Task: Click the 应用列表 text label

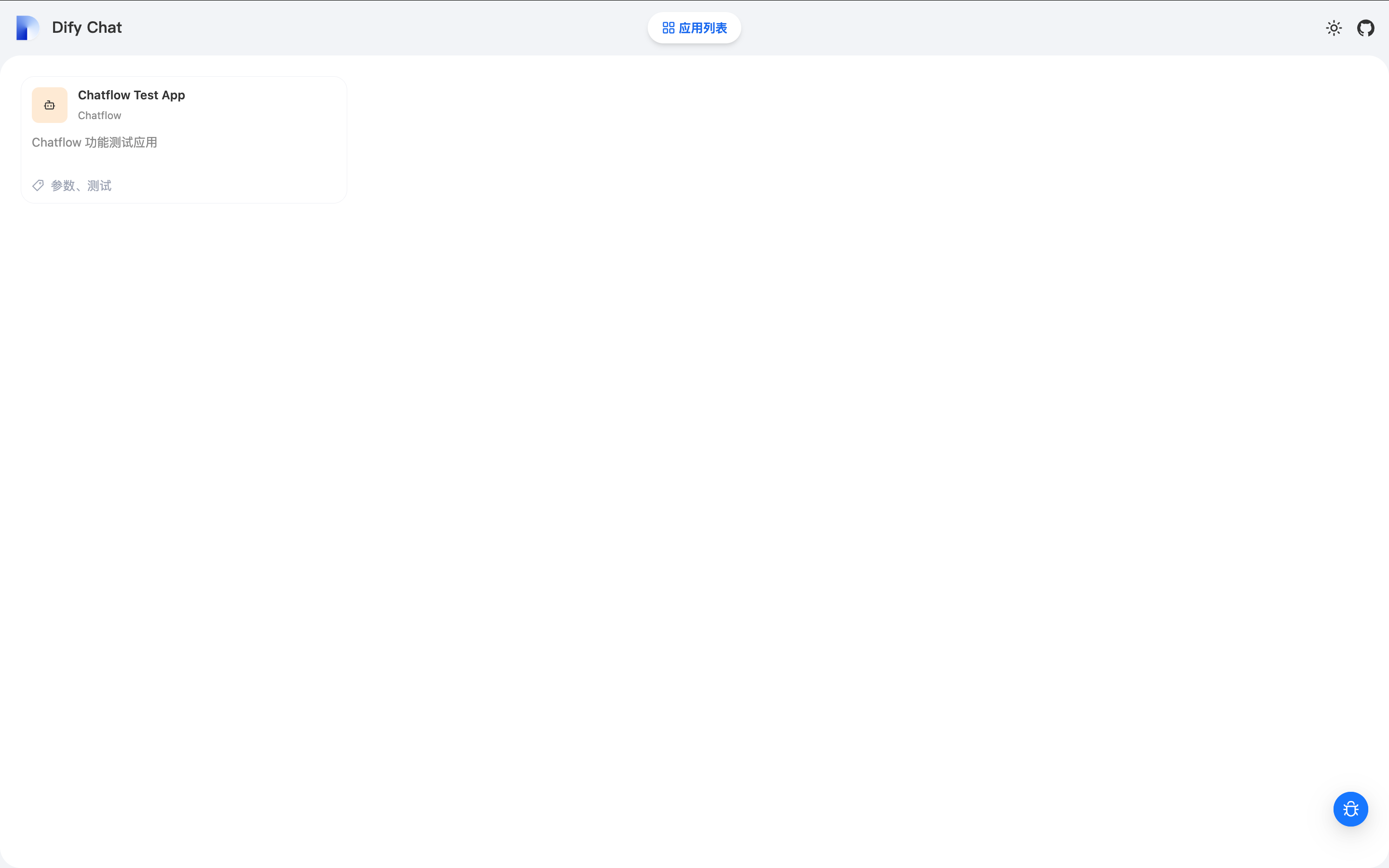Action: click(703, 28)
